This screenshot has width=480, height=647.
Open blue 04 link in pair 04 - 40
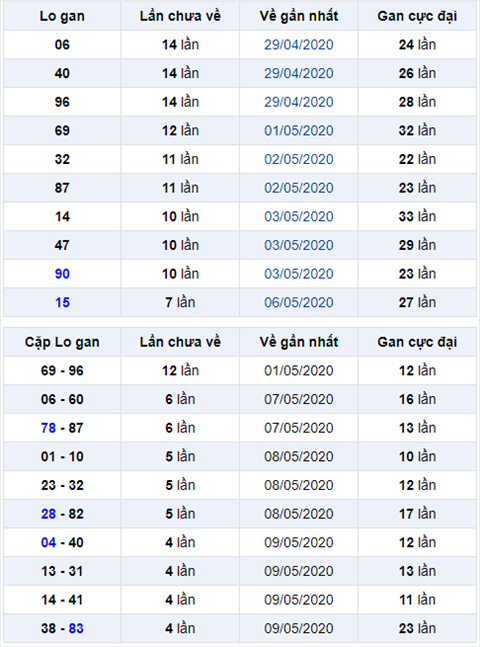tap(48, 543)
